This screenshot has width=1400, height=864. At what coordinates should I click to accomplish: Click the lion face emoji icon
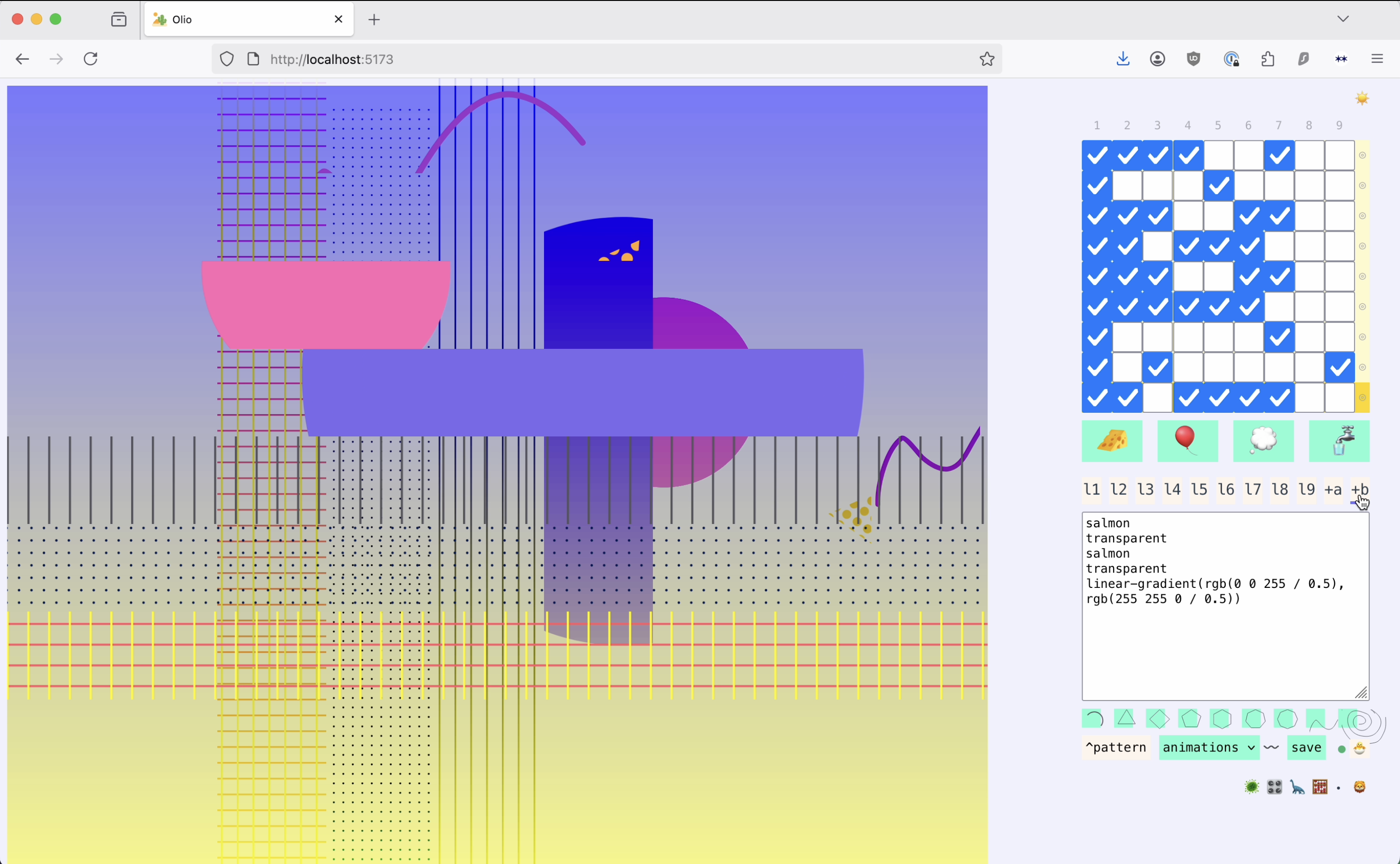pyautogui.click(x=1359, y=788)
